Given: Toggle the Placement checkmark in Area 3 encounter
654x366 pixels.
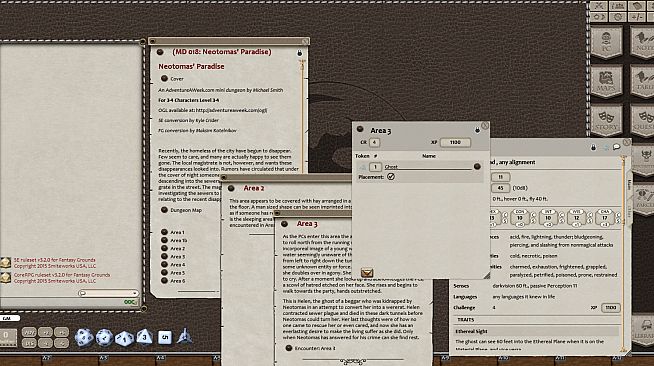Looking at the screenshot, I should tap(391, 177).
